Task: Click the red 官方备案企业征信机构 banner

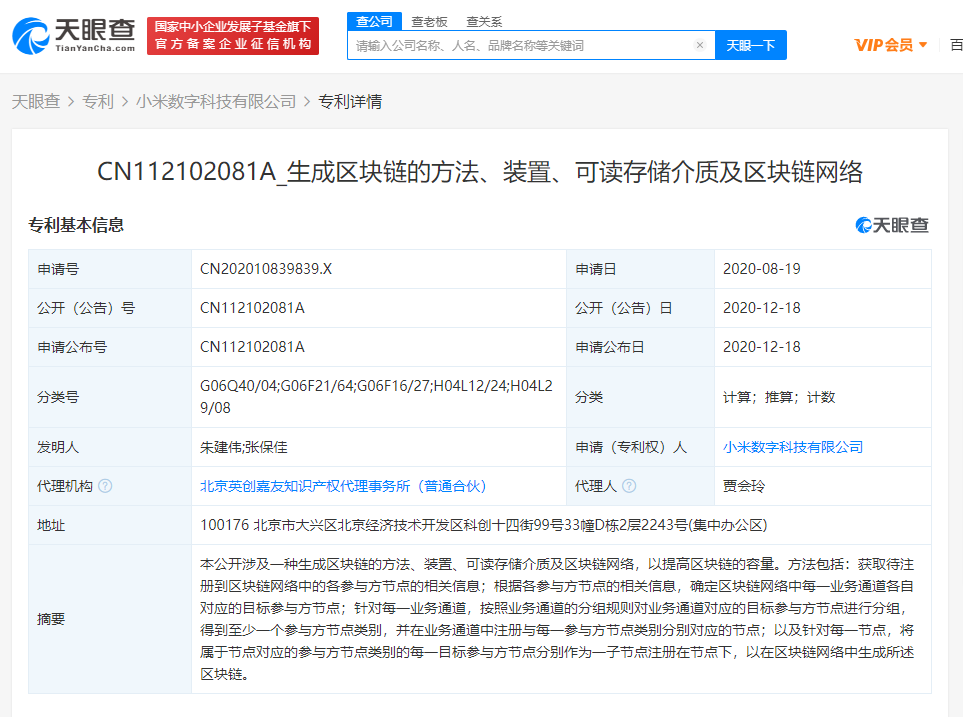Action: pyautogui.click(x=233, y=36)
